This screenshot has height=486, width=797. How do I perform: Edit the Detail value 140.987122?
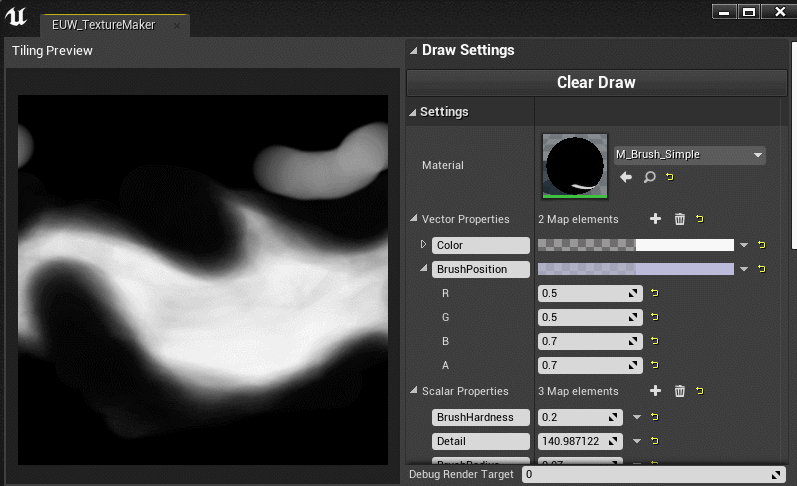click(580, 441)
